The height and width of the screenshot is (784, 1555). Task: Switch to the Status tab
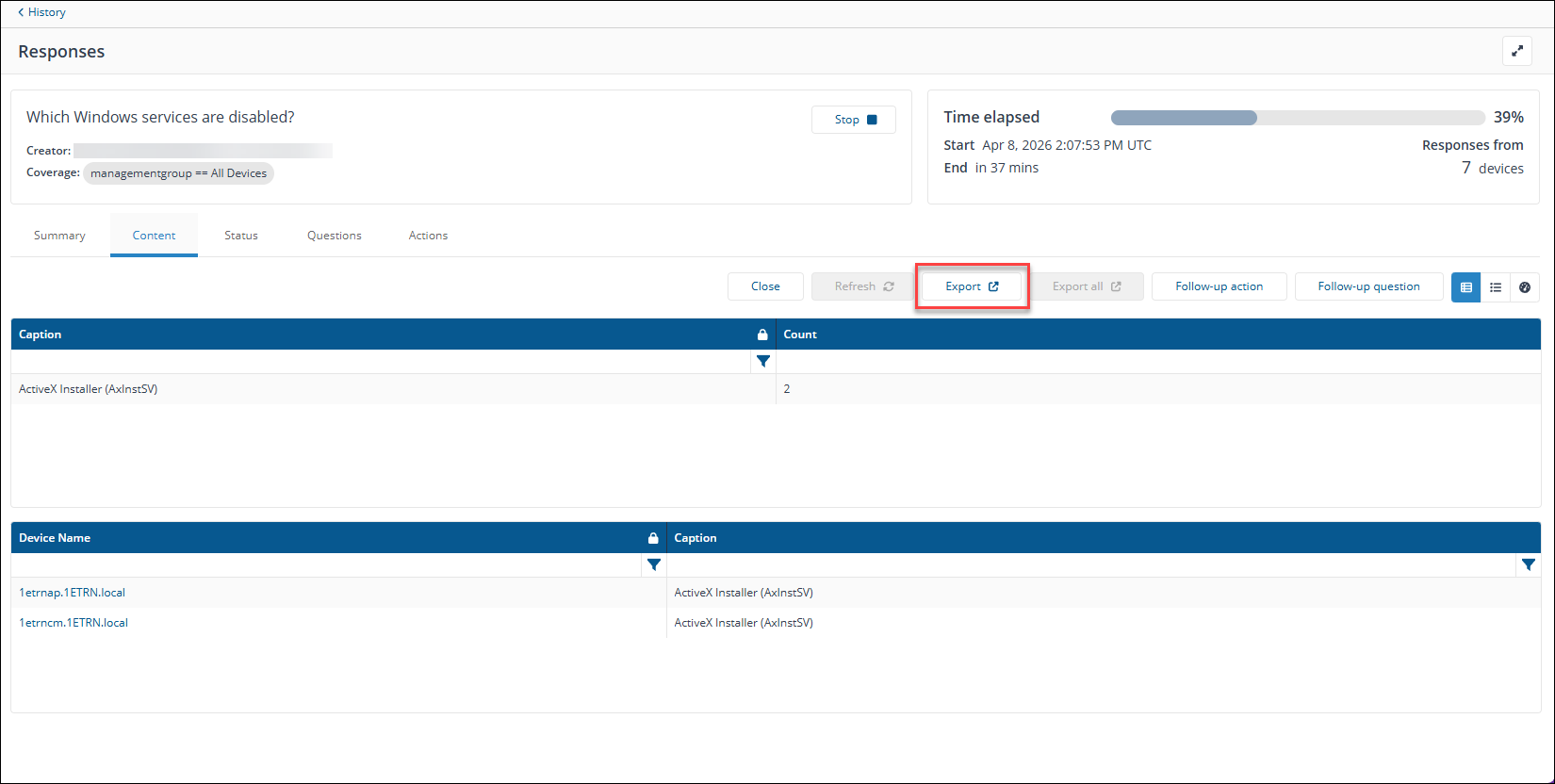(241, 236)
